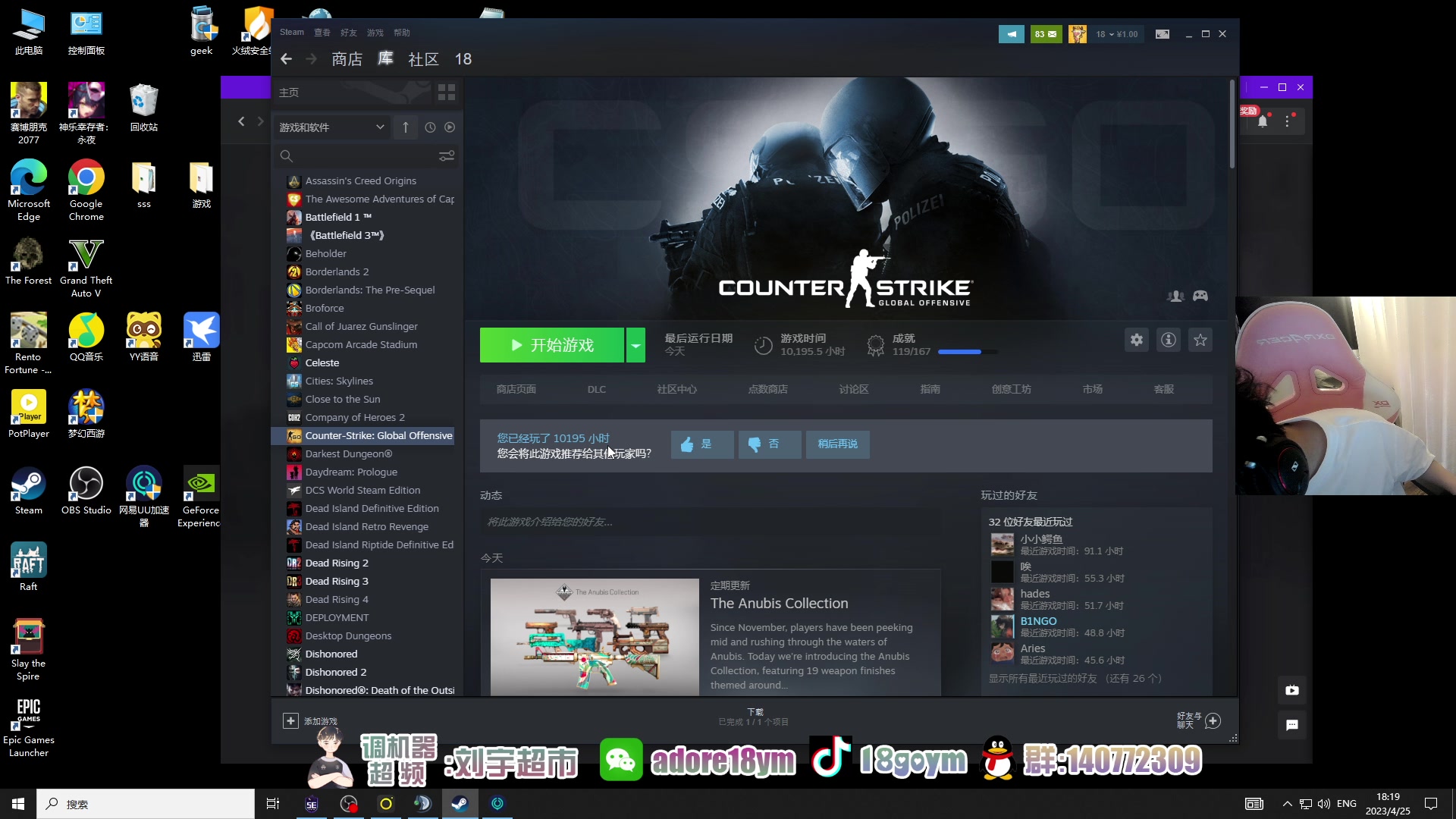
Task: Open friends and chat plus icon
Action: pos(1213,720)
